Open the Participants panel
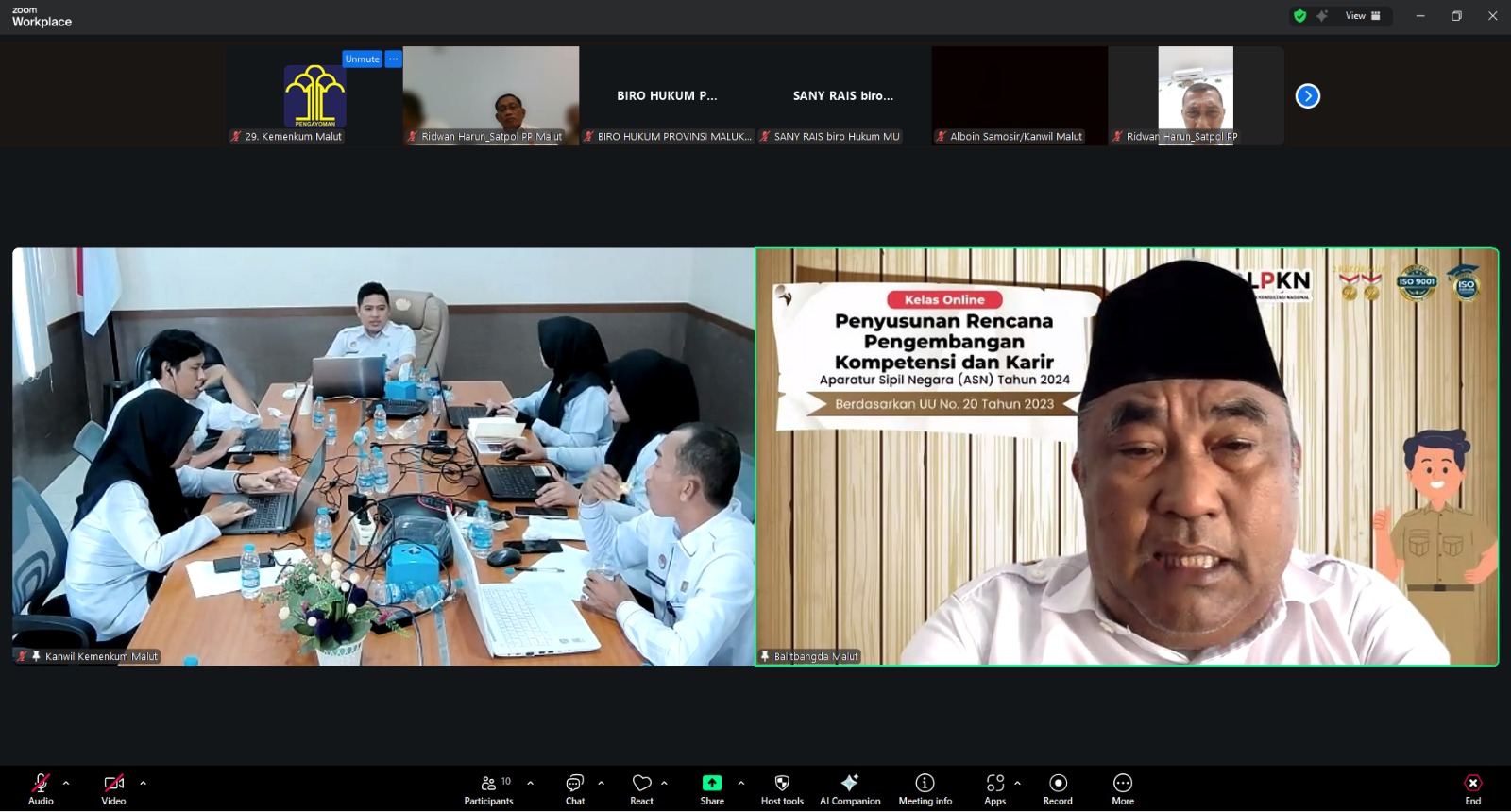 488,789
